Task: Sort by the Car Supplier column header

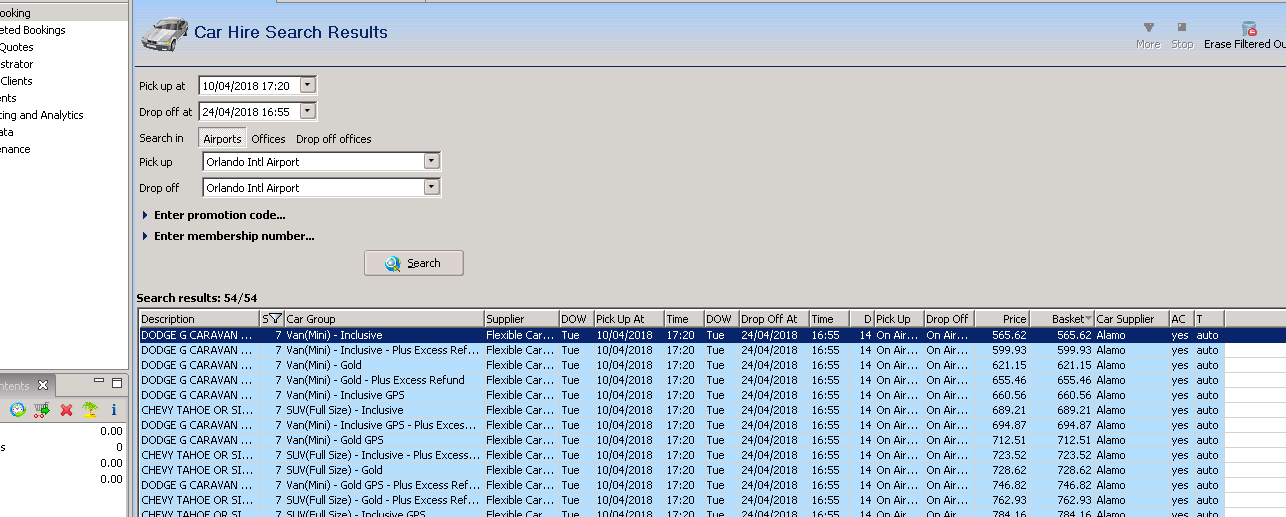Action: tap(1131, 319)
